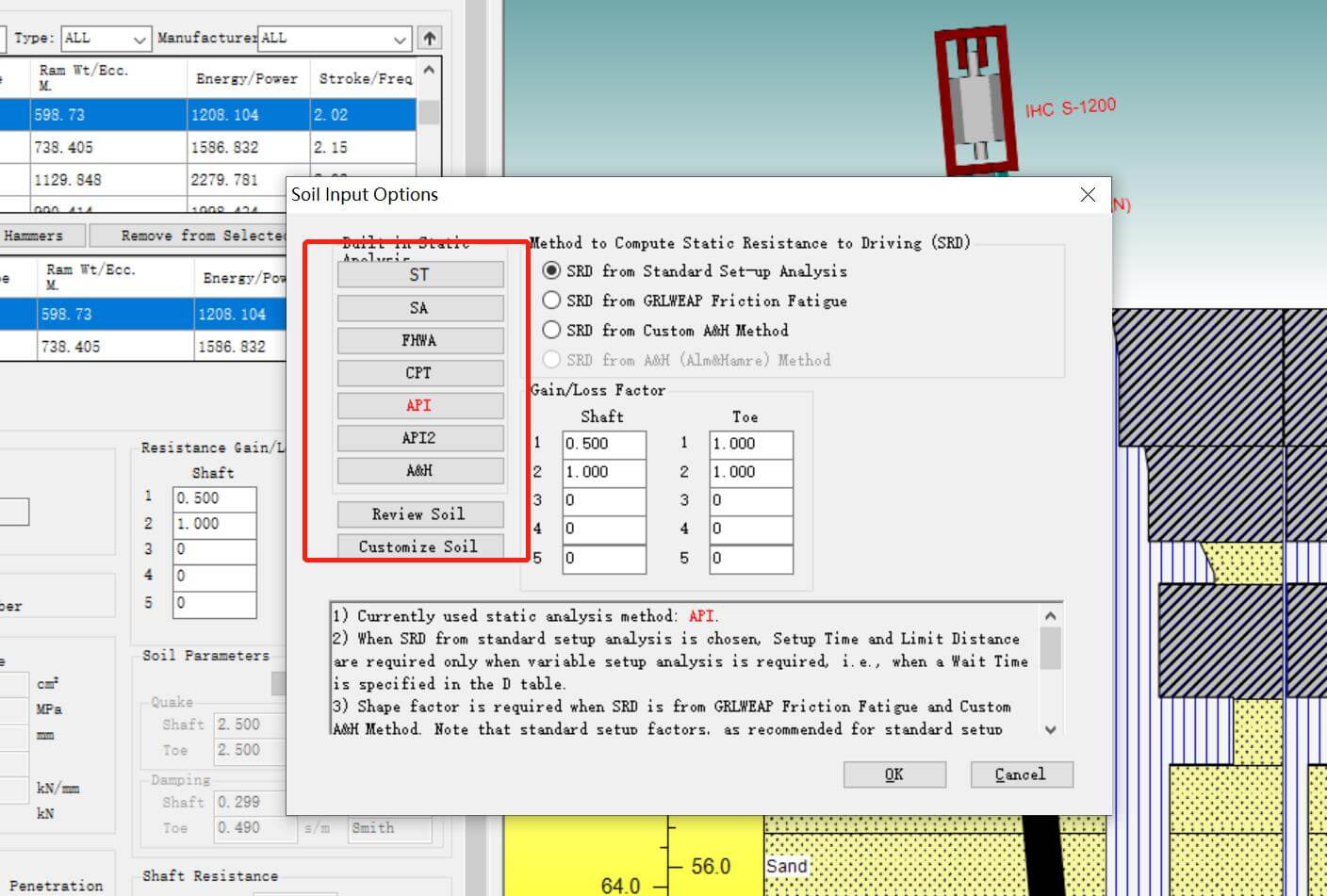This screenshot has width=1327, height=896.
Task: Click Shaft gain/loss factor 1 field in dialog
Action: click(604, 444)
